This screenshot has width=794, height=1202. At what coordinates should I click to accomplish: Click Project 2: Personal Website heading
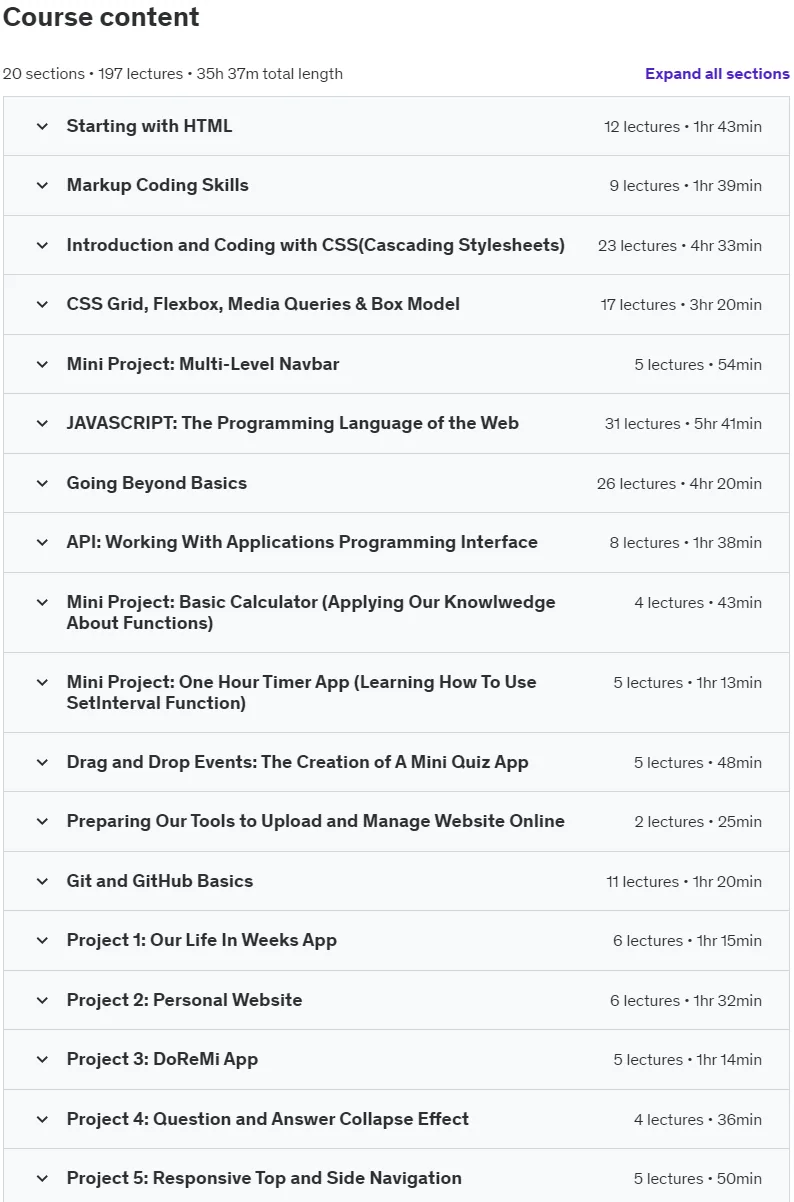click(x=184, y=1000)
